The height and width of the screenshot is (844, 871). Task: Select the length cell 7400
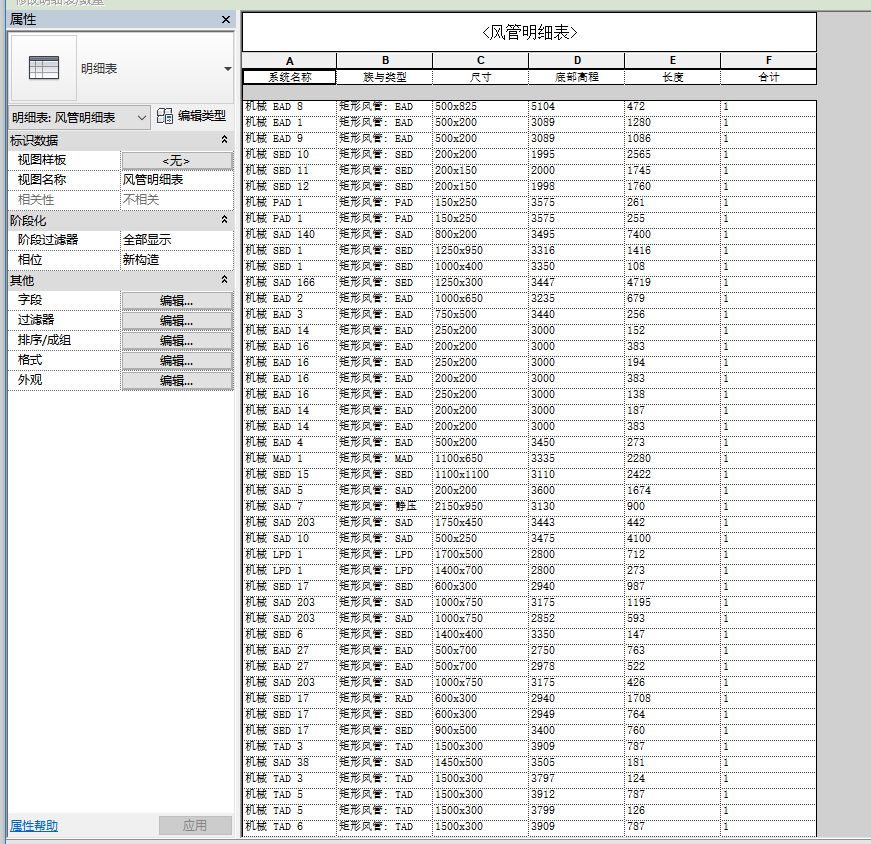point(673,234)
